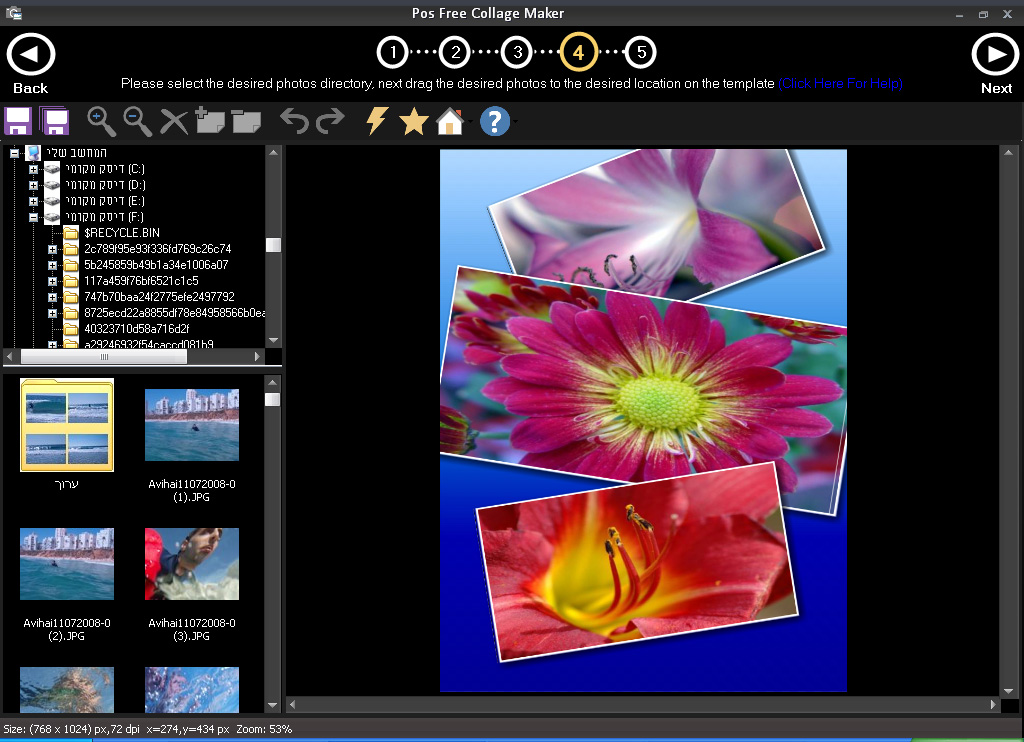The width and height of the screenshot is (1024, 742).
Task: Click the home house icon
Action: tap(450, 122)
